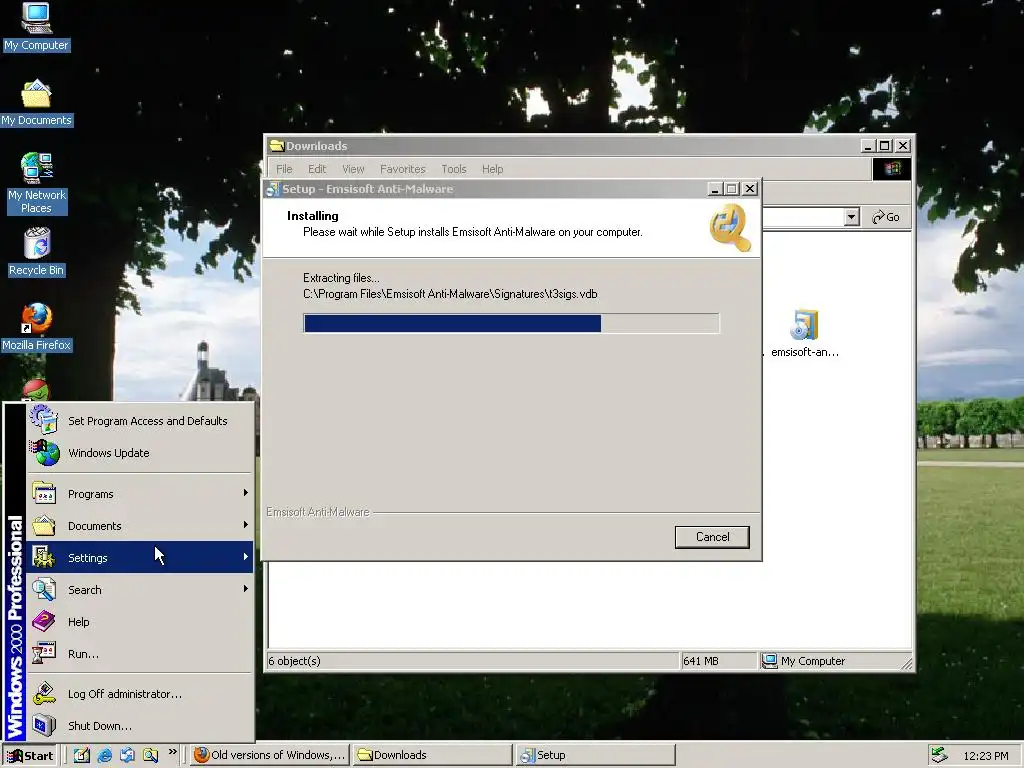Click the Search magnifier icon in Start menu
The height and width of the screenshot is (768, 1024).
pos(44,589)
